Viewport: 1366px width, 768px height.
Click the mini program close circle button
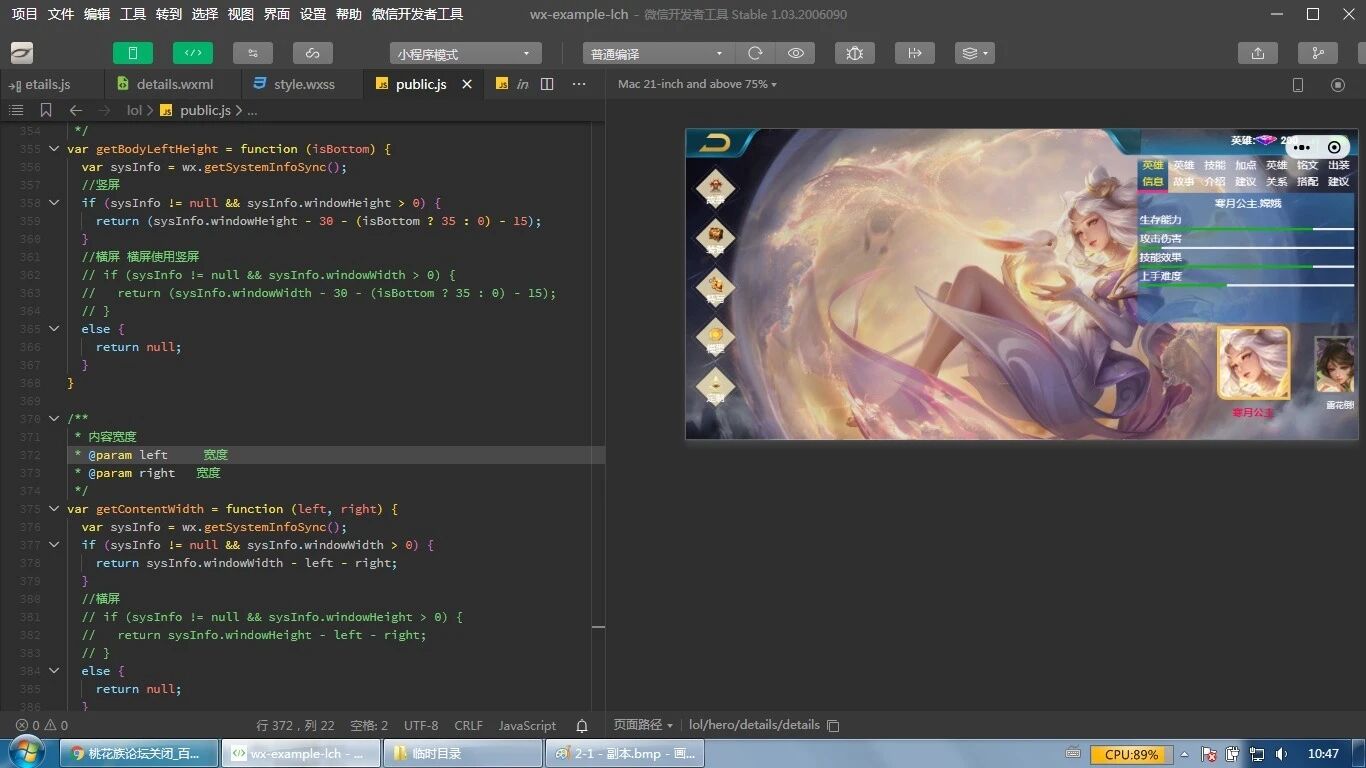point(1334,147)
